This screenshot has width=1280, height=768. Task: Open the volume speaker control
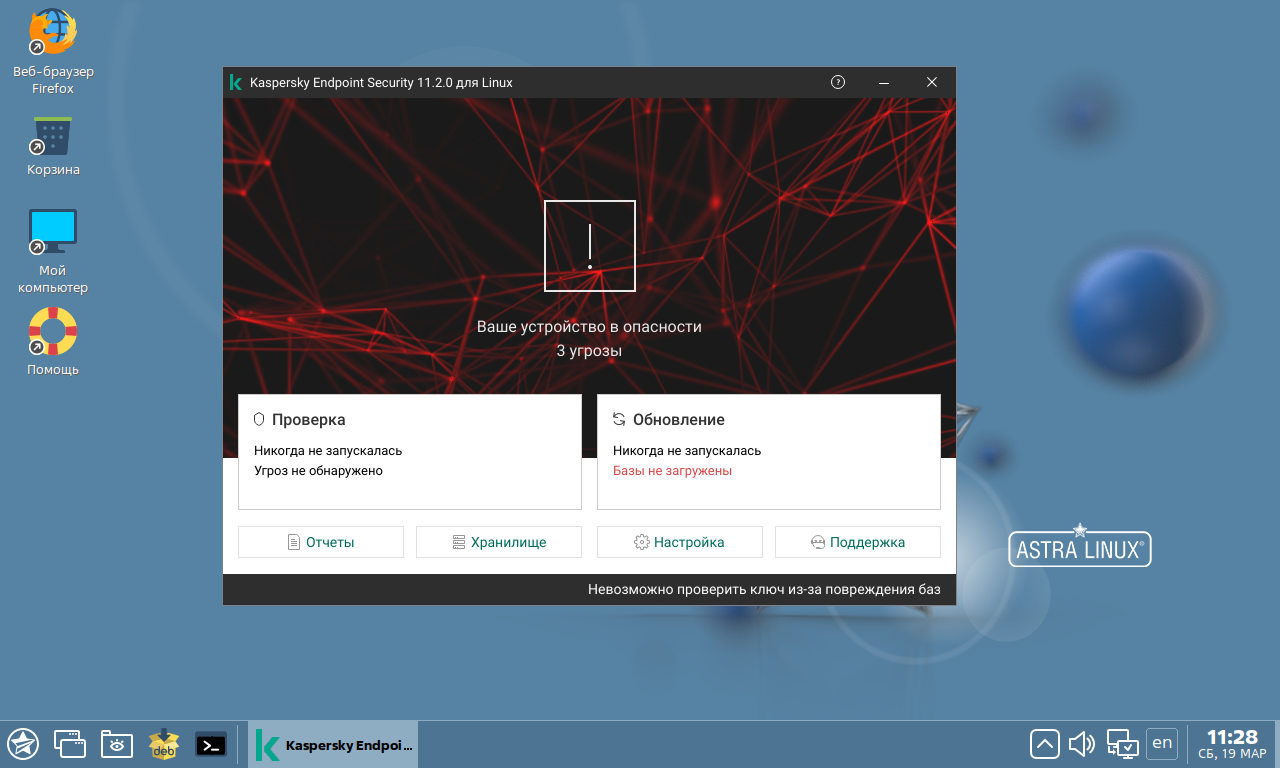pos(1082,744)
